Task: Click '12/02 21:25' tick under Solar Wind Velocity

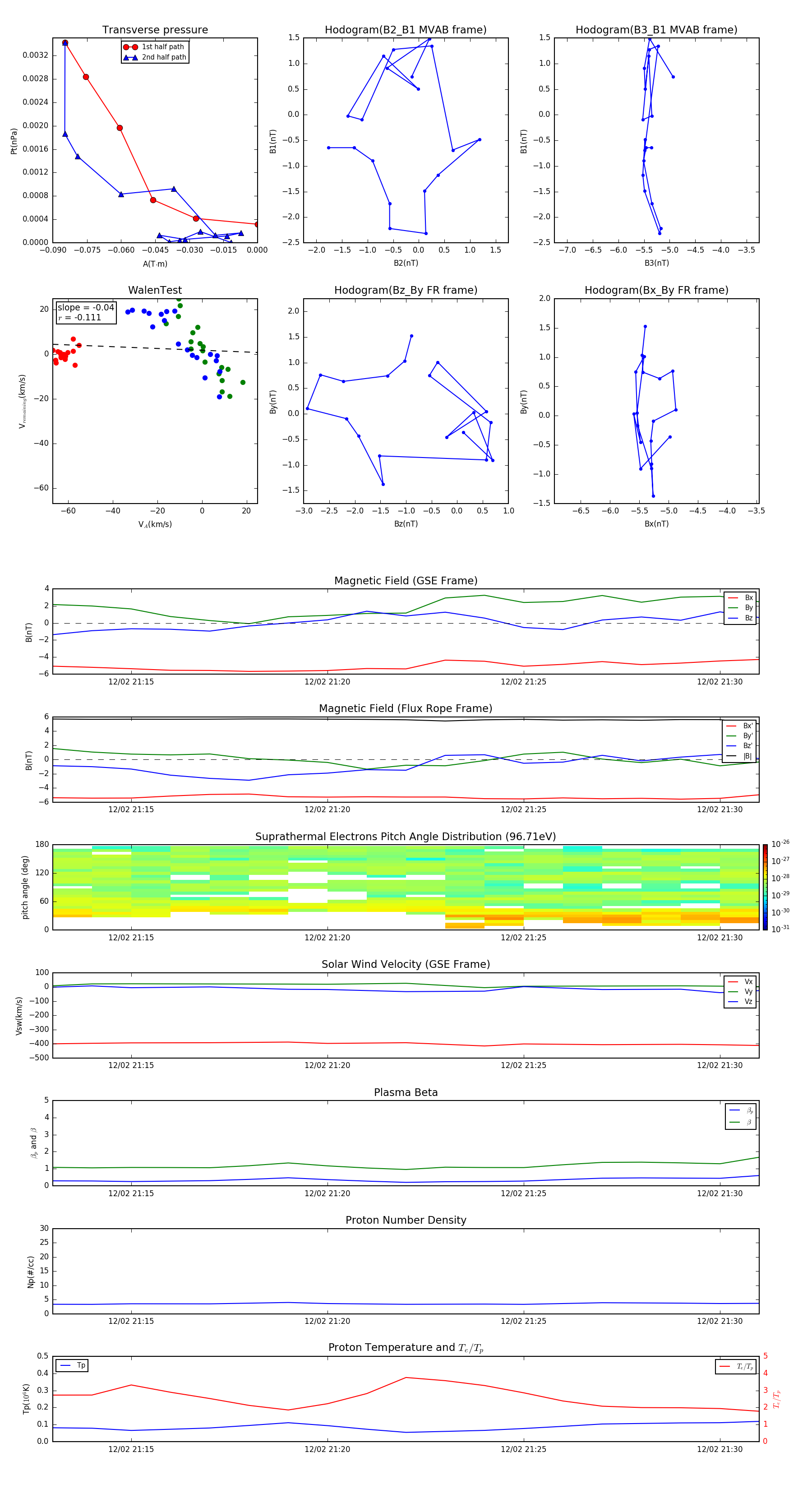Action: pyautogui.click(x=524, y=1065)
